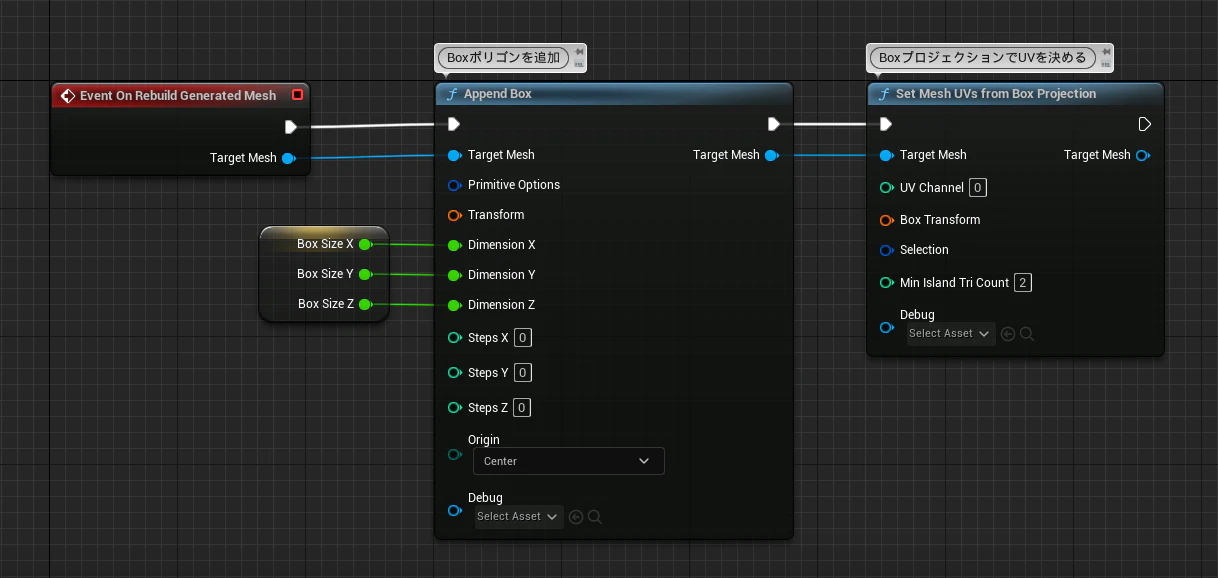Viewport: 1218px width, 578px height.
Task: Click the Dimension Z input pin
Action: coord(454,305)
